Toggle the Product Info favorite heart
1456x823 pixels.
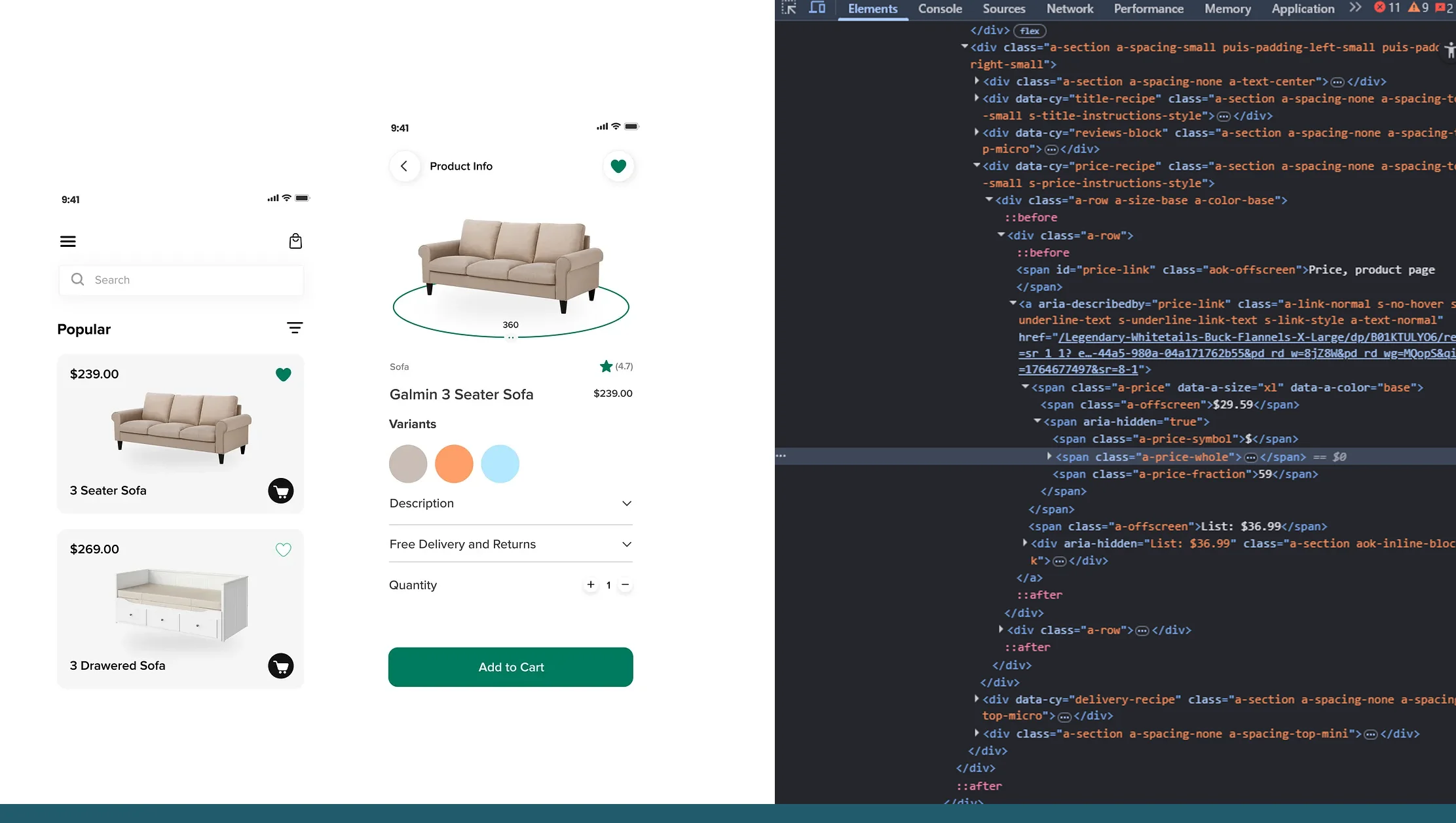618,166
